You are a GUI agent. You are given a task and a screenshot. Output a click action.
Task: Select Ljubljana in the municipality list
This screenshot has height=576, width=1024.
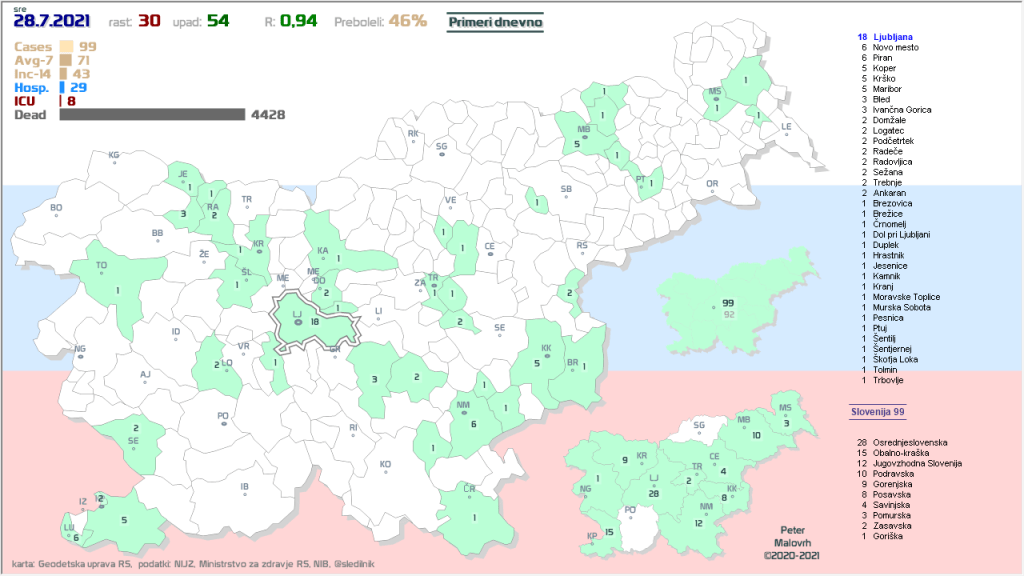pyautogui.click(x=896, y=36)
